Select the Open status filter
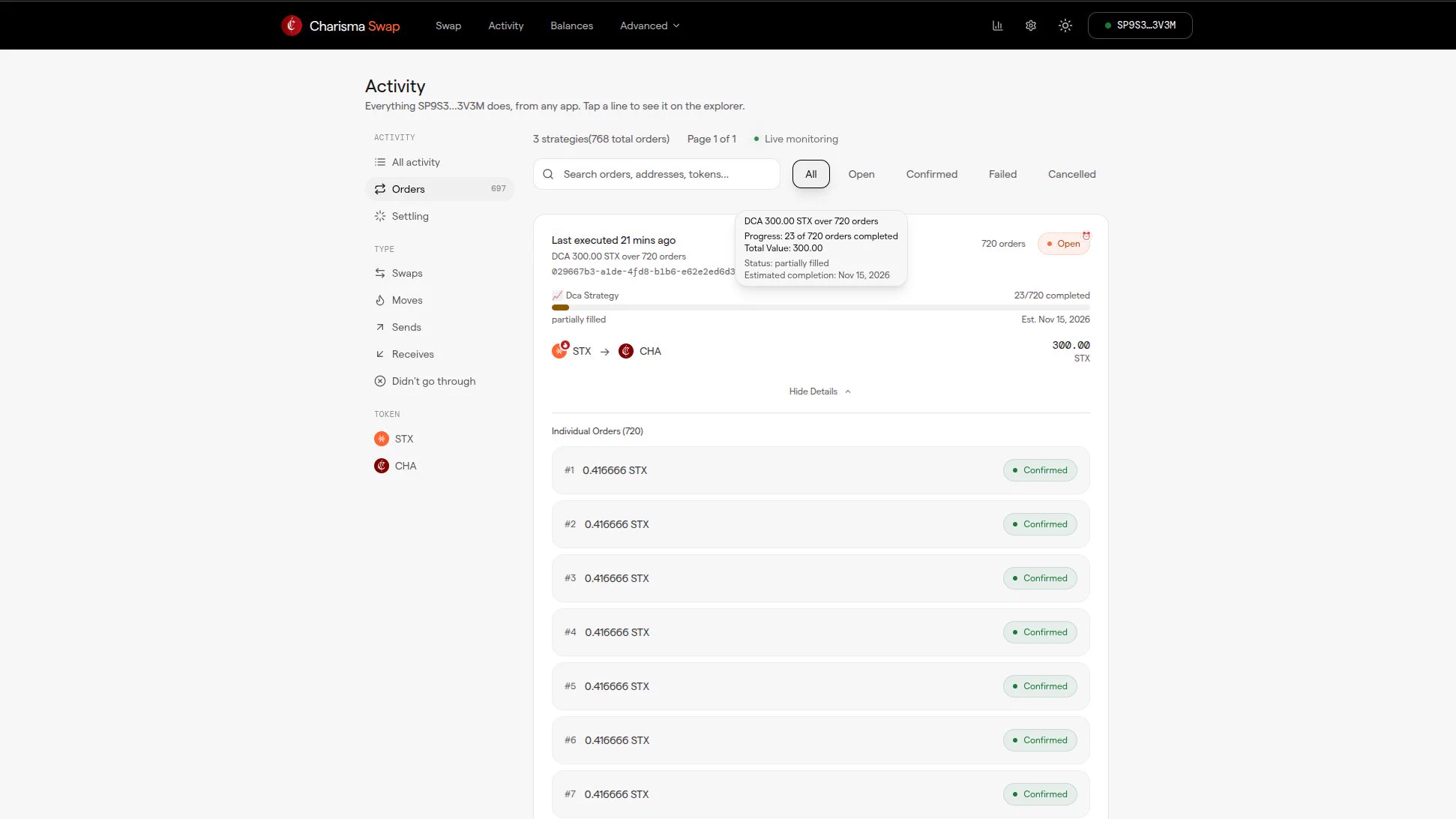 (861, 174)
